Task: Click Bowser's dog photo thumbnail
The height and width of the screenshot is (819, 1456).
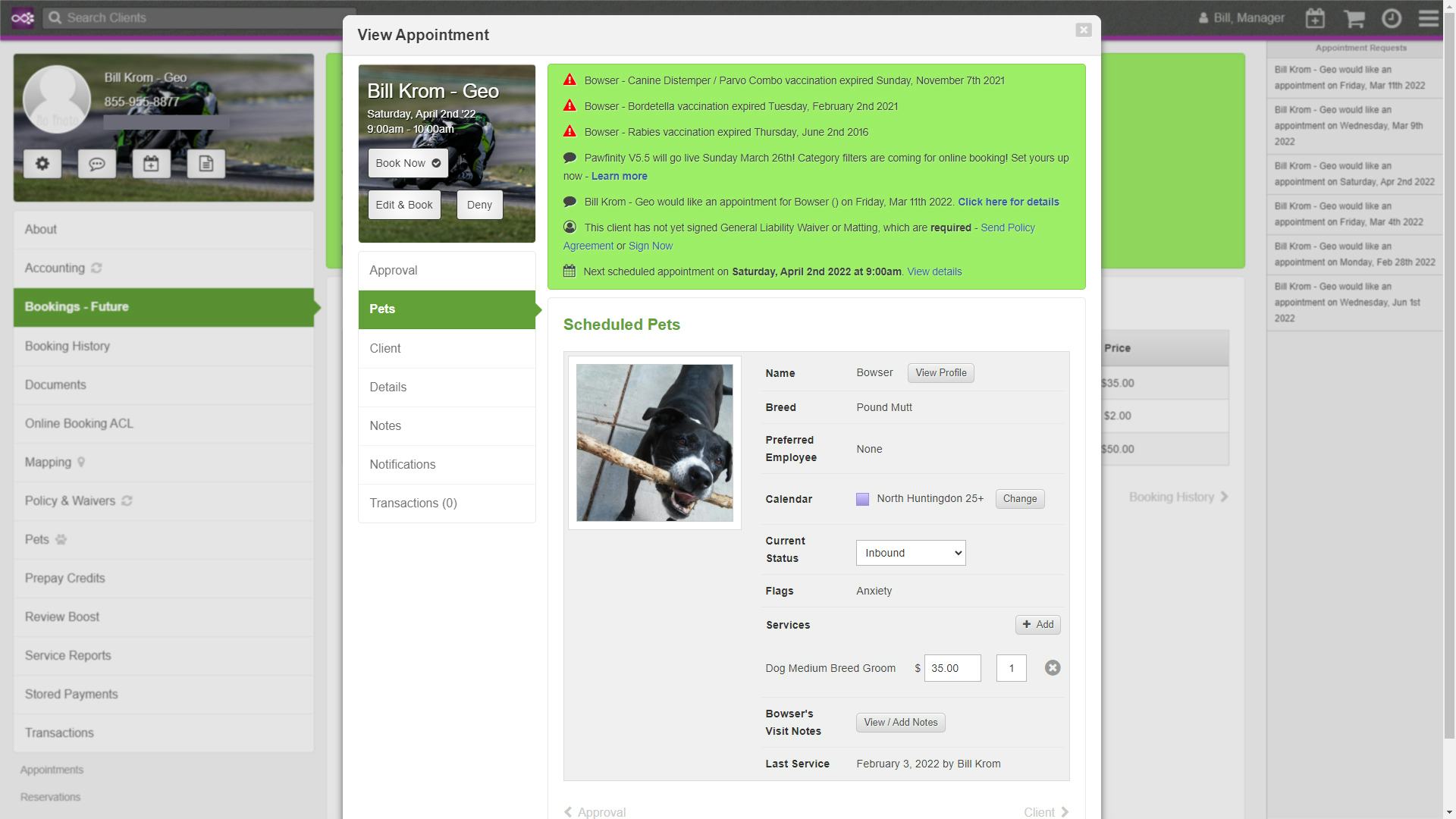Action: tap(654, 443)
